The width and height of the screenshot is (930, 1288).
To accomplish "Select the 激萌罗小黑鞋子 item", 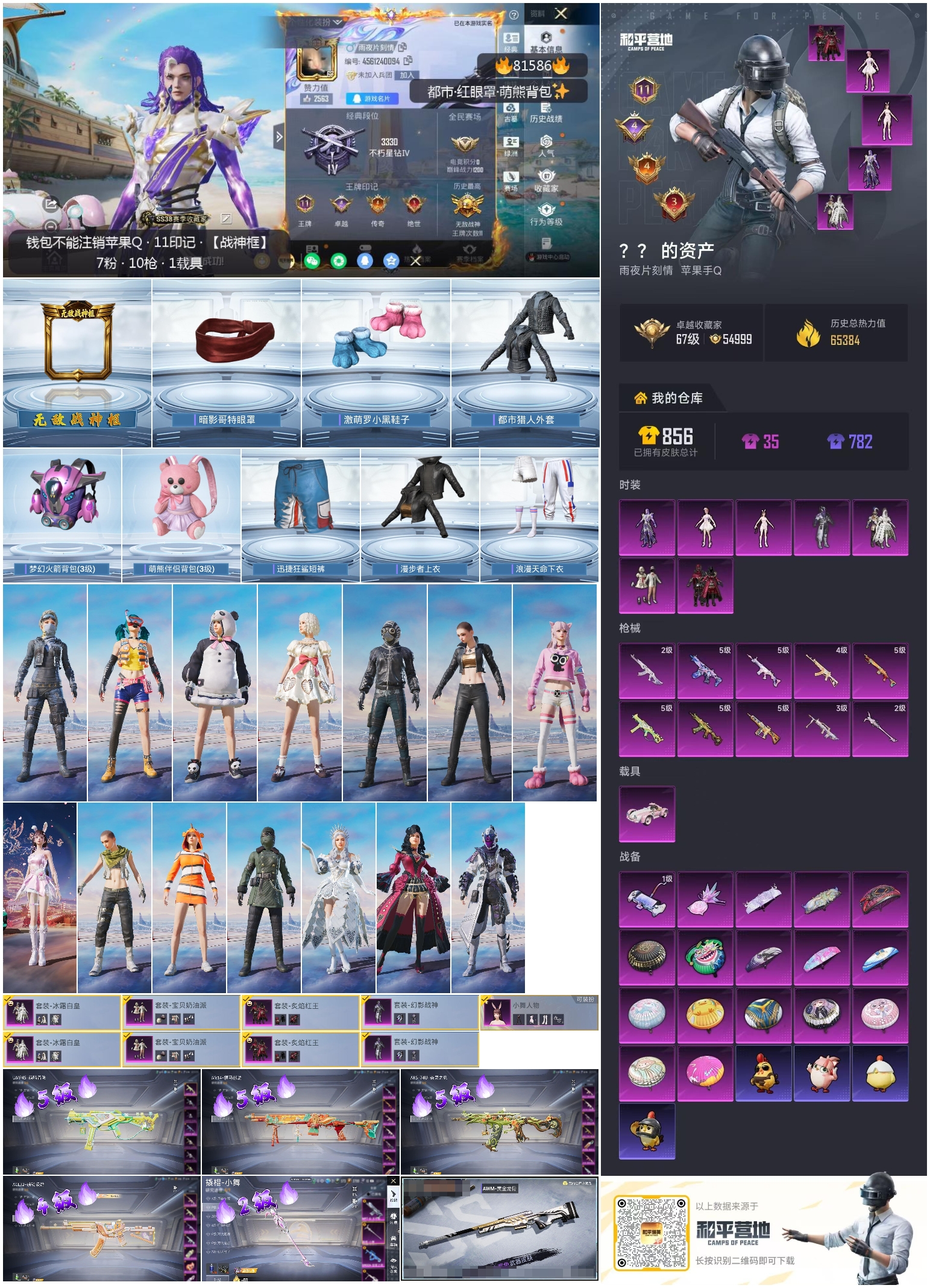I will (376, 363).
